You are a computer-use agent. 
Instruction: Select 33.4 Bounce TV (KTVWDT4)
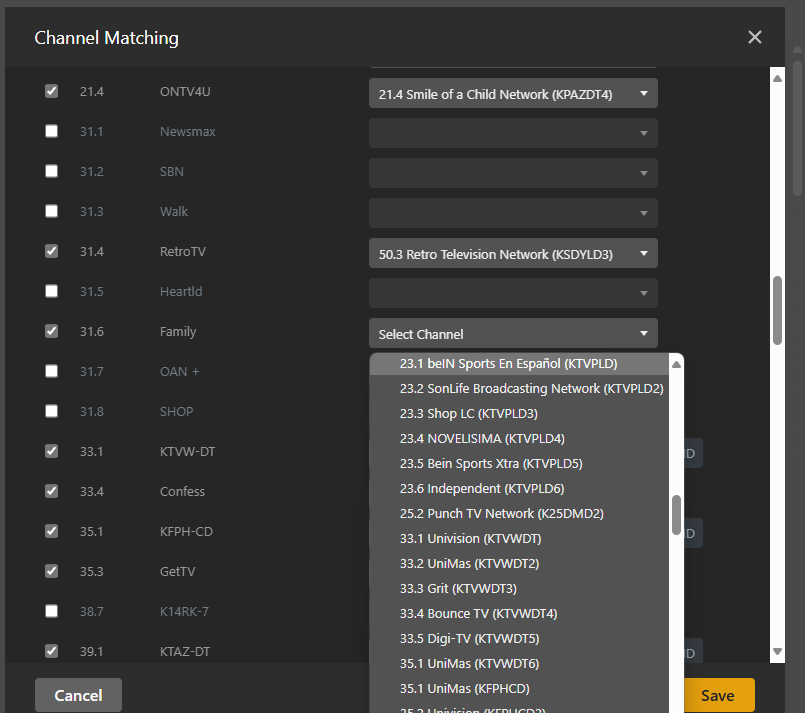point(519,614)
